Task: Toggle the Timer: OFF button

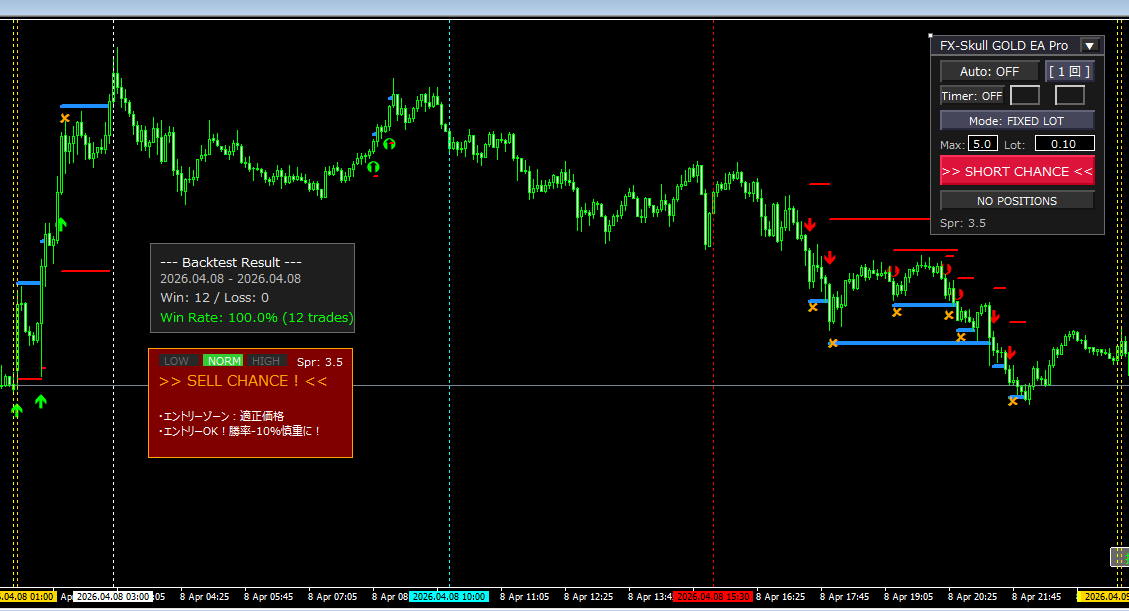Action: (x=972, y=96)
